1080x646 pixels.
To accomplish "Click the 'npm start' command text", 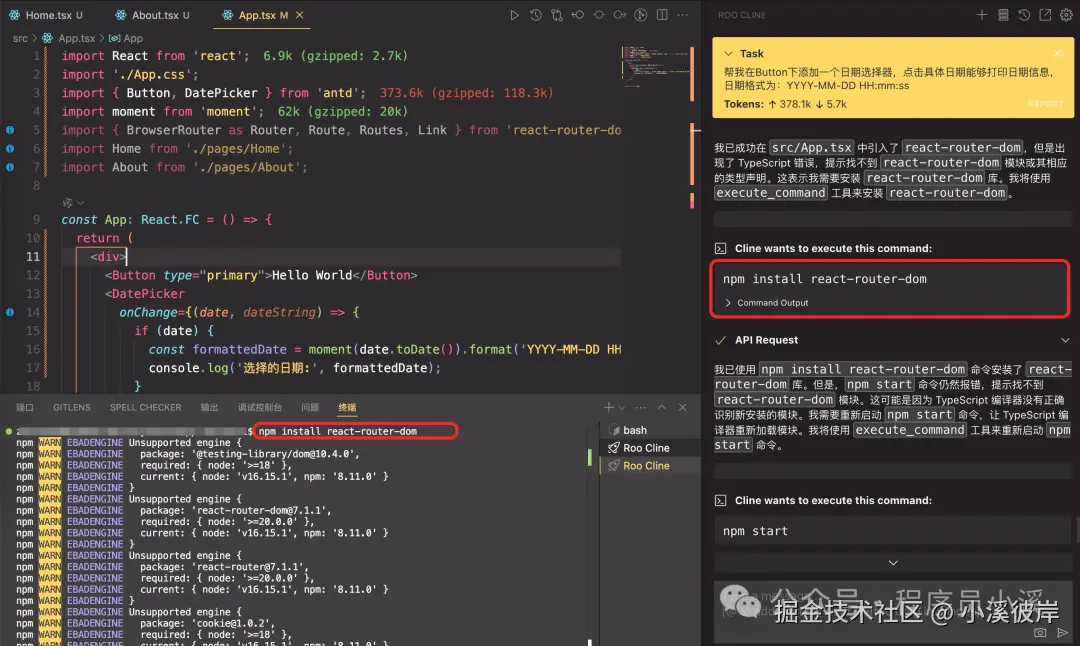I will [x=755, y=531].
